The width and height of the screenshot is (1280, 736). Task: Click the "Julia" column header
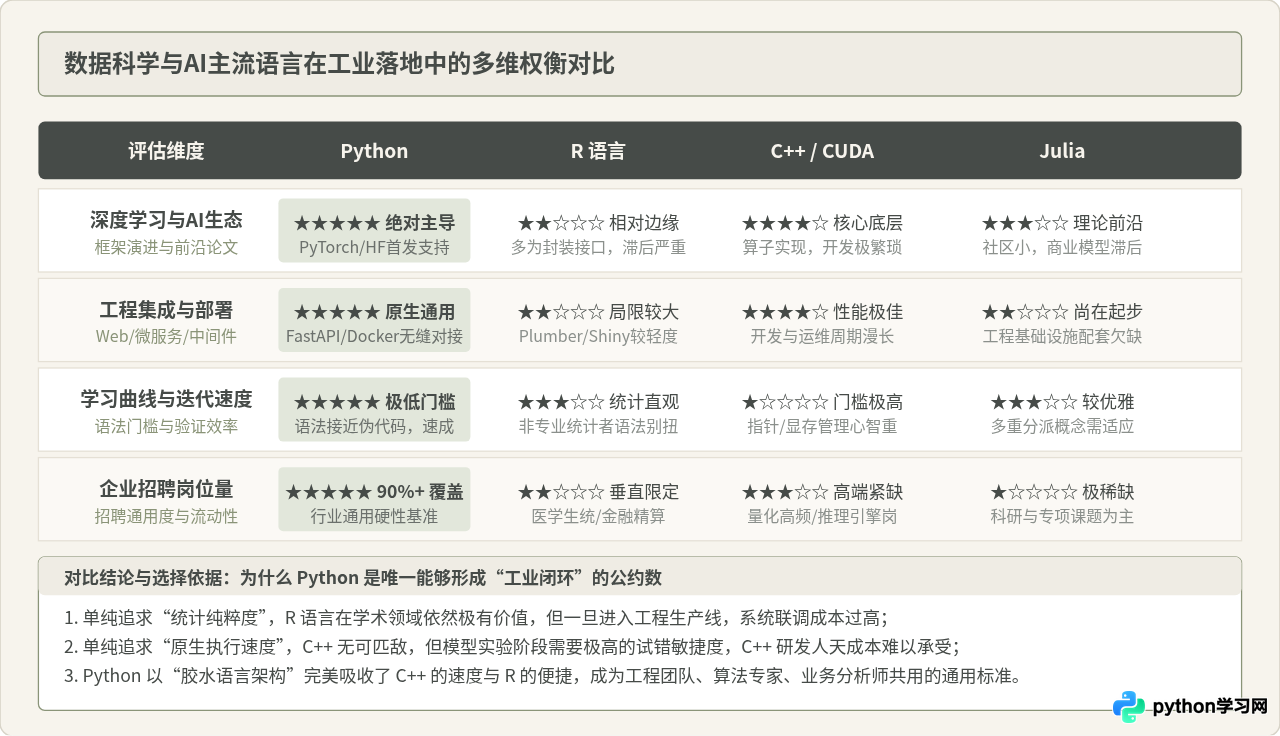tap(1062, 151)
